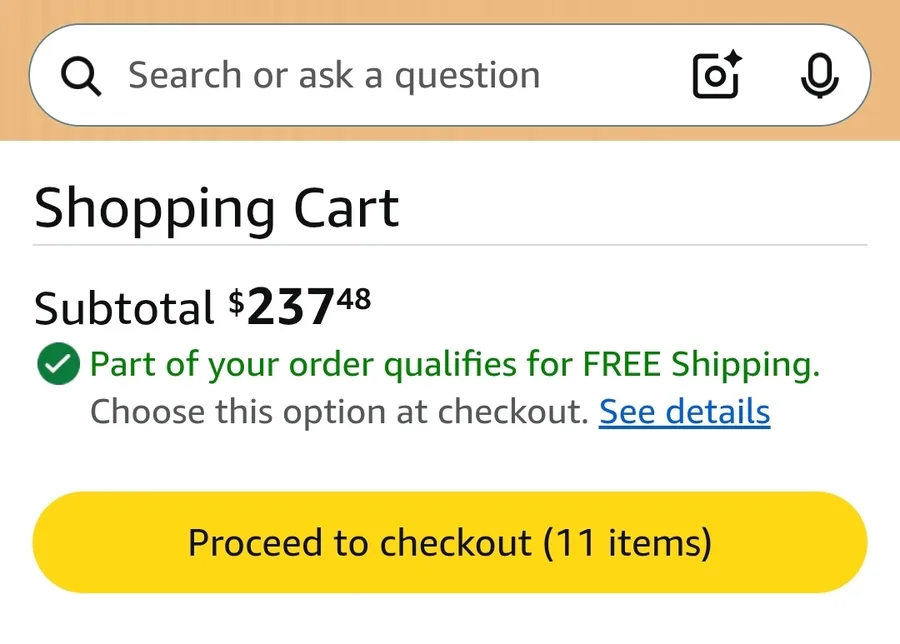Type in the search or ask field

click(400, 76)
